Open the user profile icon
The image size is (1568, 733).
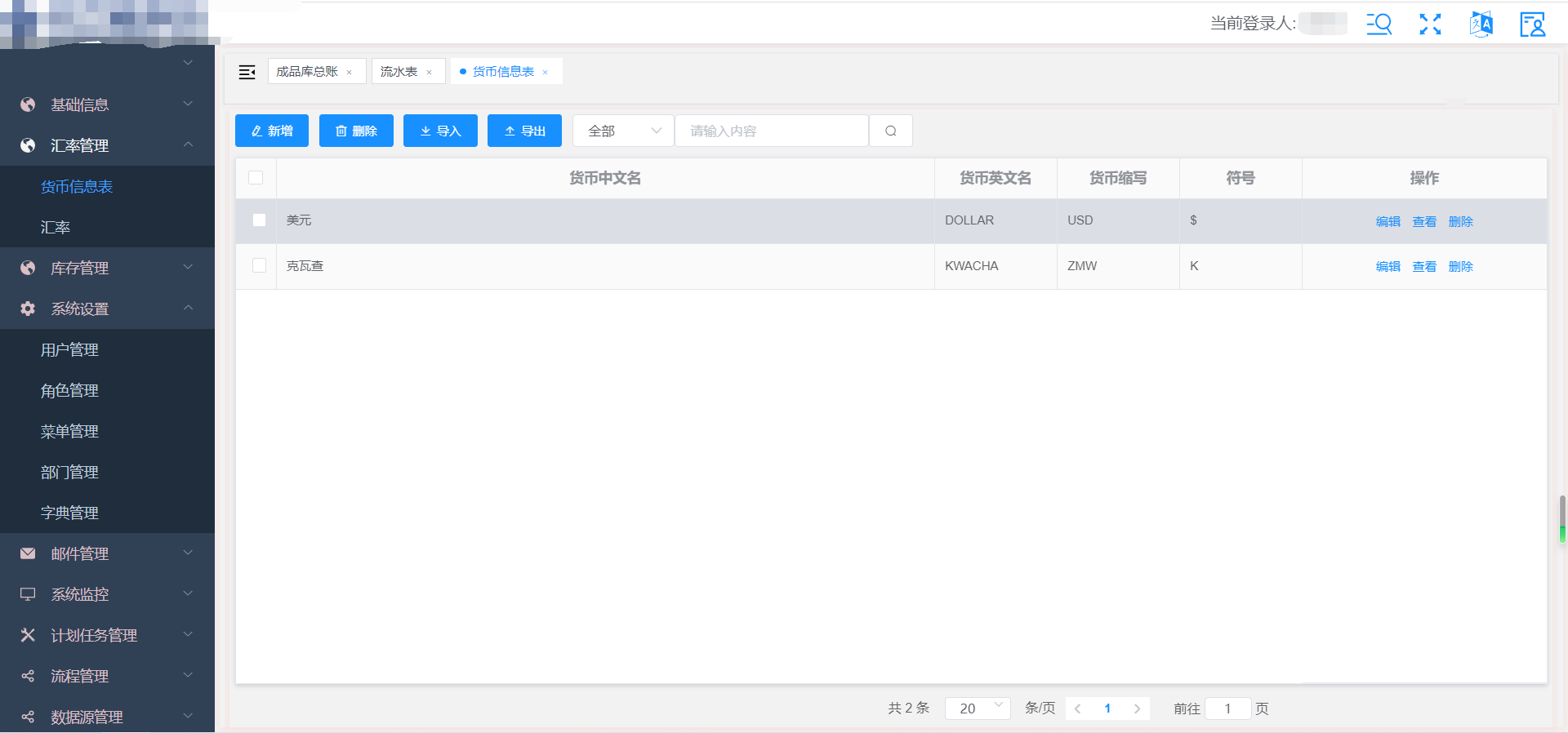1532,24
